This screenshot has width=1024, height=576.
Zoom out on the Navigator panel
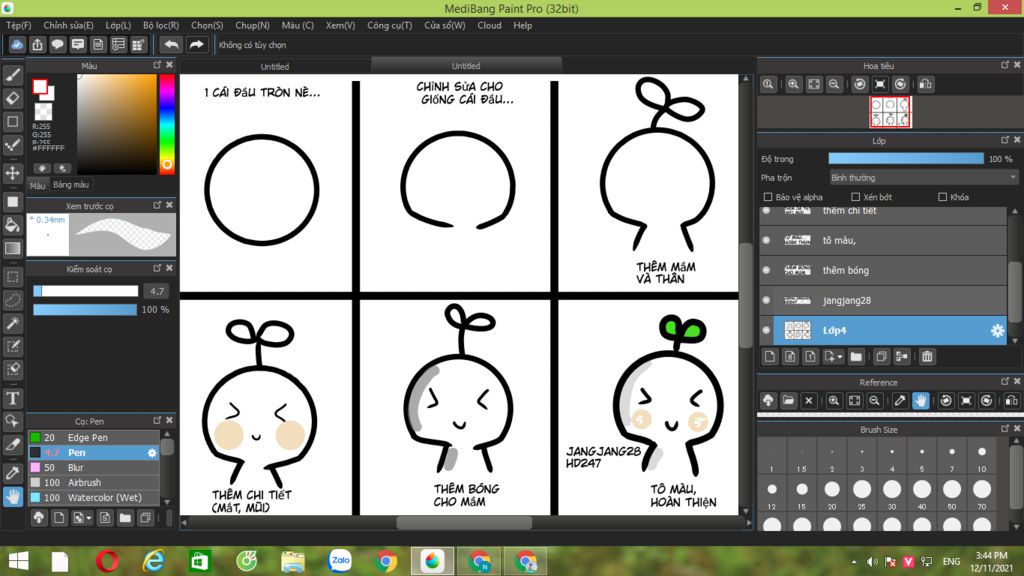tap(834, 84)
